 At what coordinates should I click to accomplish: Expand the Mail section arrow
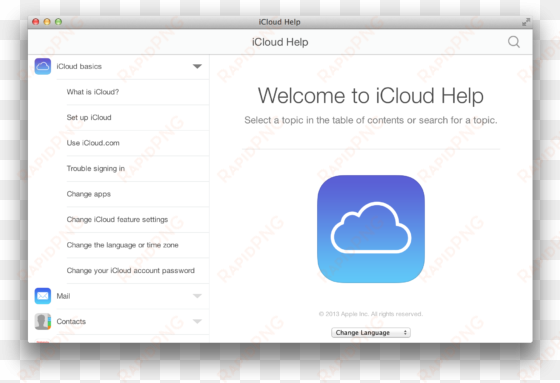(x=197, y=296)
